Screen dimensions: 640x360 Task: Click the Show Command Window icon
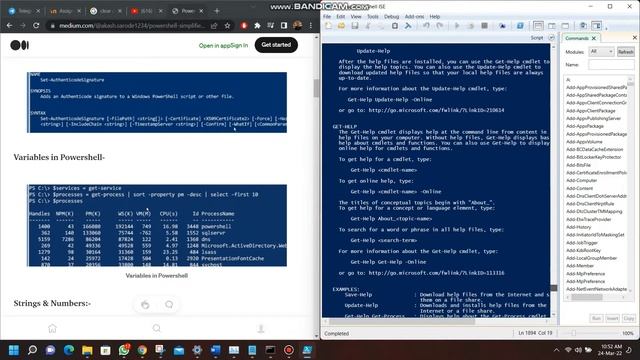pyautogui.click(x=583, y=26)
